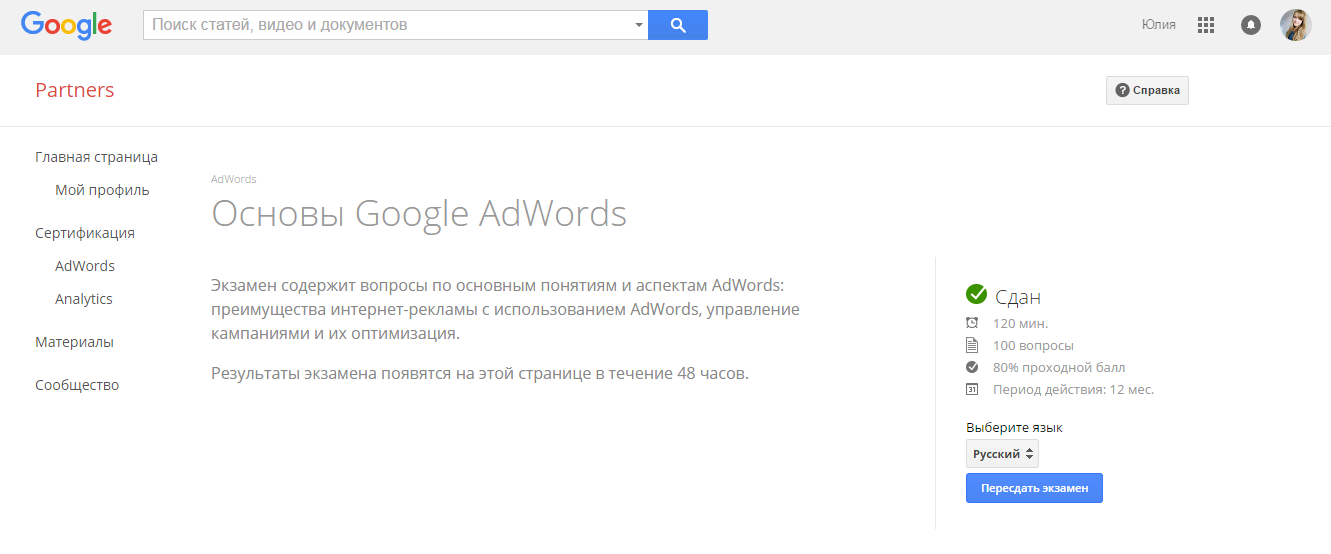This screenshot has height=554, width=1331.
Task: Go to Главная страница in sidebar
Action: click(96, 157)
